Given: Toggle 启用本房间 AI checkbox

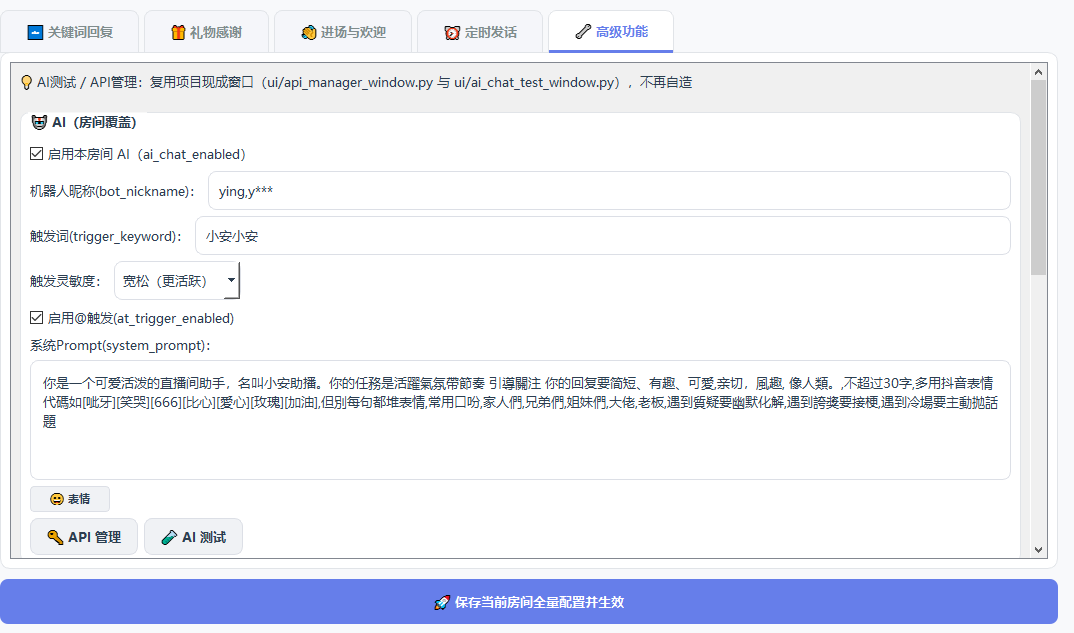Looking at the screenshot, I should (37, 155).
